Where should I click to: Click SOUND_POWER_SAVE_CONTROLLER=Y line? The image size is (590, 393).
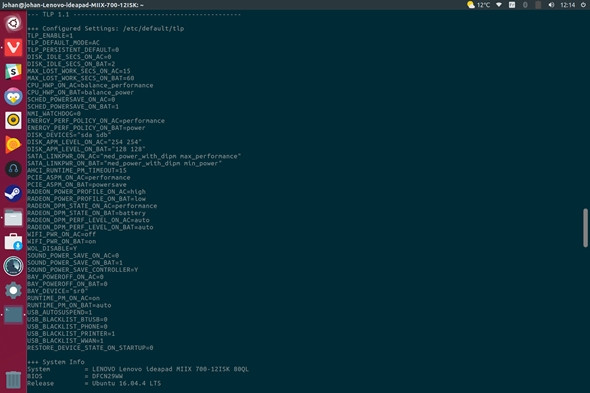click(x=83, y=270)
